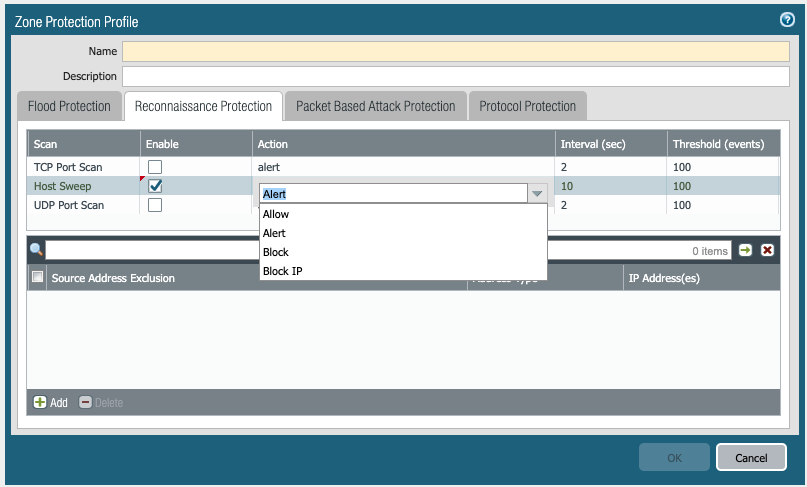This screenshot has height=487, width=807.
Task: Click the Cancel button
Action: click(751, 458)
